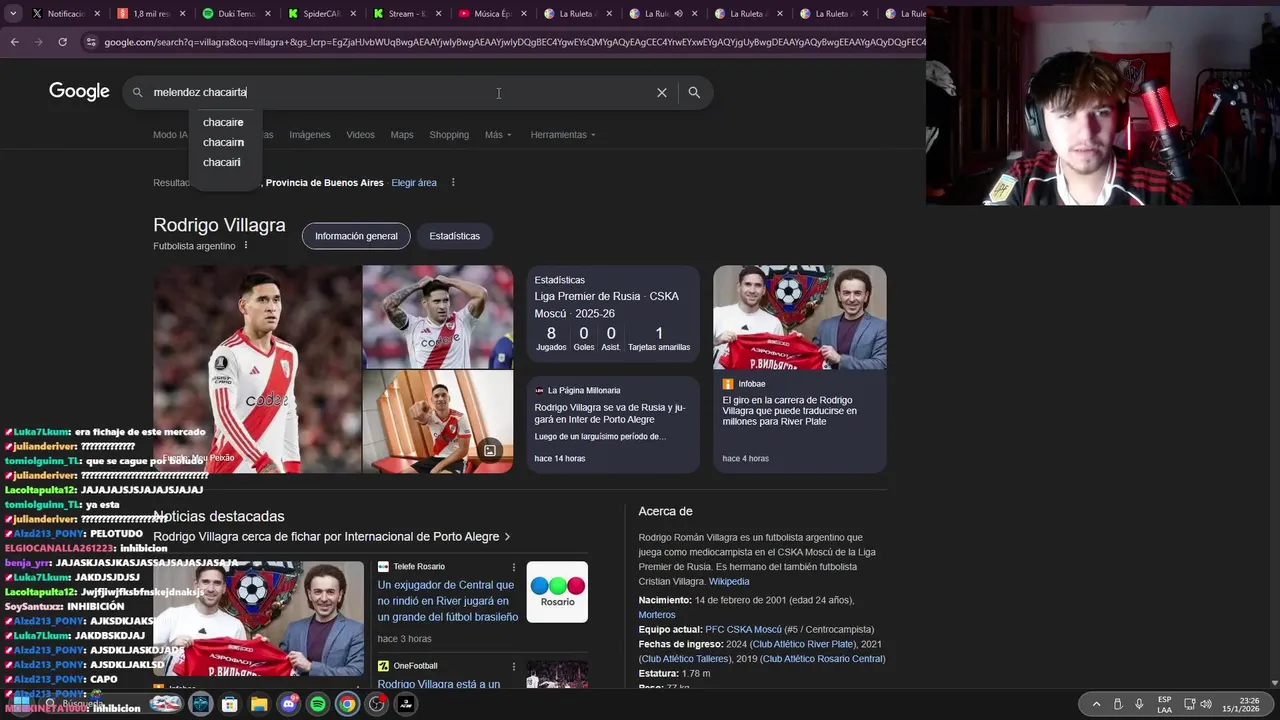
Task: Open La Página Millonaria news card
Action: pyautogui.click(x=613, y=424)
